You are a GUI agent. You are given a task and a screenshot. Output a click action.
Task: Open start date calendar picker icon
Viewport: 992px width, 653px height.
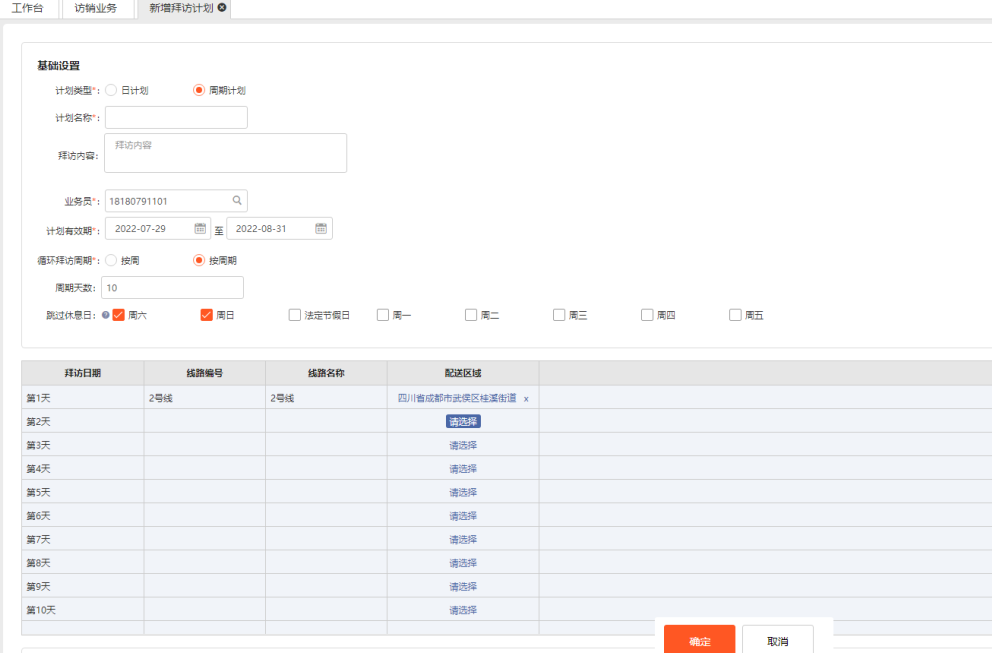[200, 228]
